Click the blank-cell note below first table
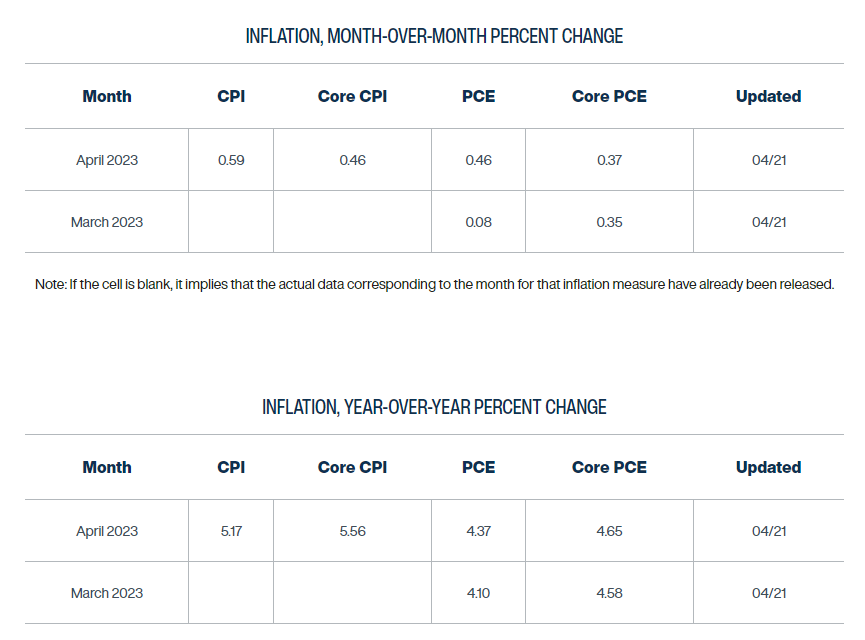This screenshot has width=865, height=640. 434,284
